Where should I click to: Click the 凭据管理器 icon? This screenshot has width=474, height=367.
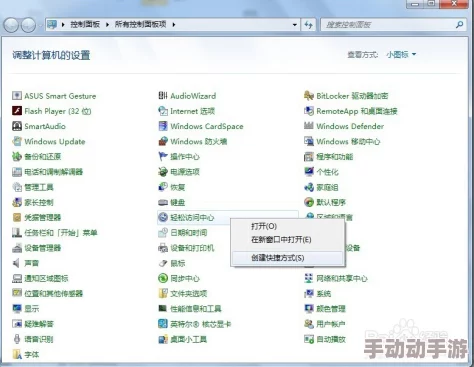click(17, 217)
